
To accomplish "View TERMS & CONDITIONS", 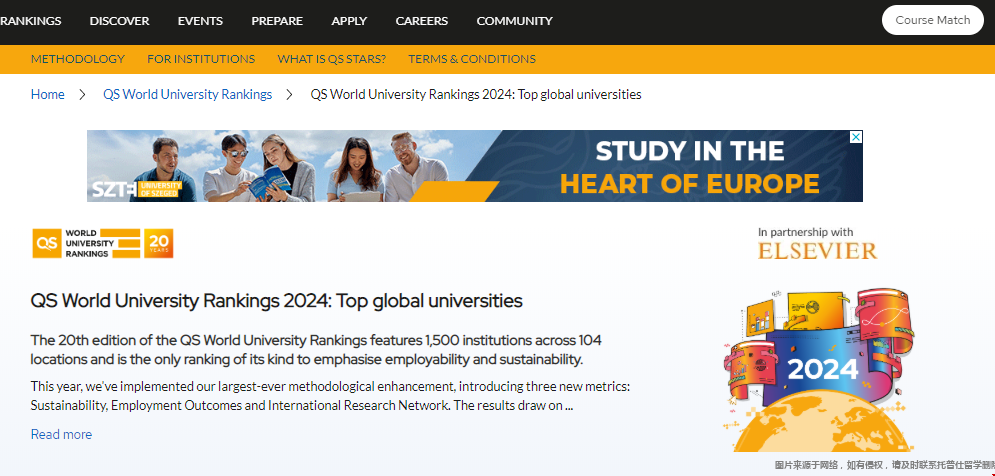I will [471, 59].
